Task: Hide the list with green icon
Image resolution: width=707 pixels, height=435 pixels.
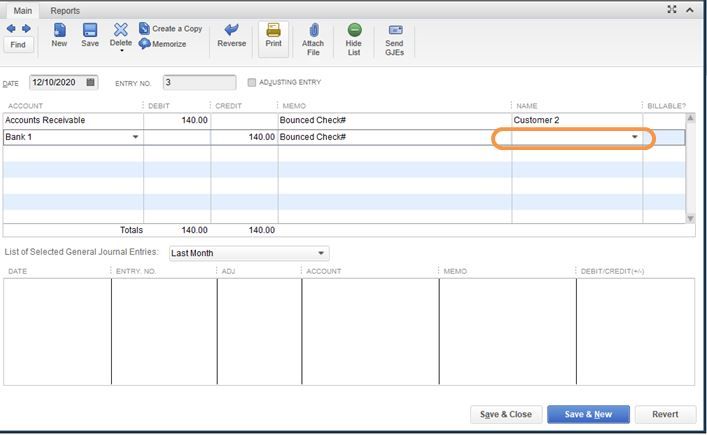Action: (x=354, y=30)
